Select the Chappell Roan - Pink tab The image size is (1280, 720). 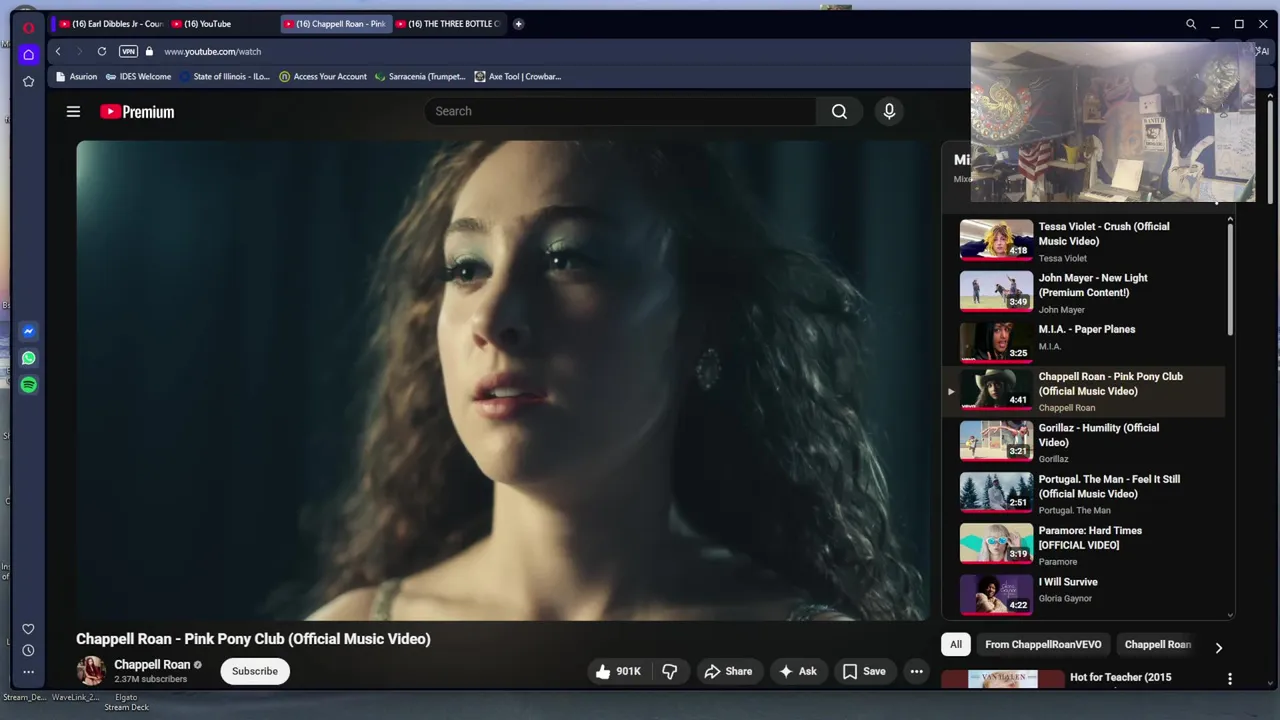point(335,24)
